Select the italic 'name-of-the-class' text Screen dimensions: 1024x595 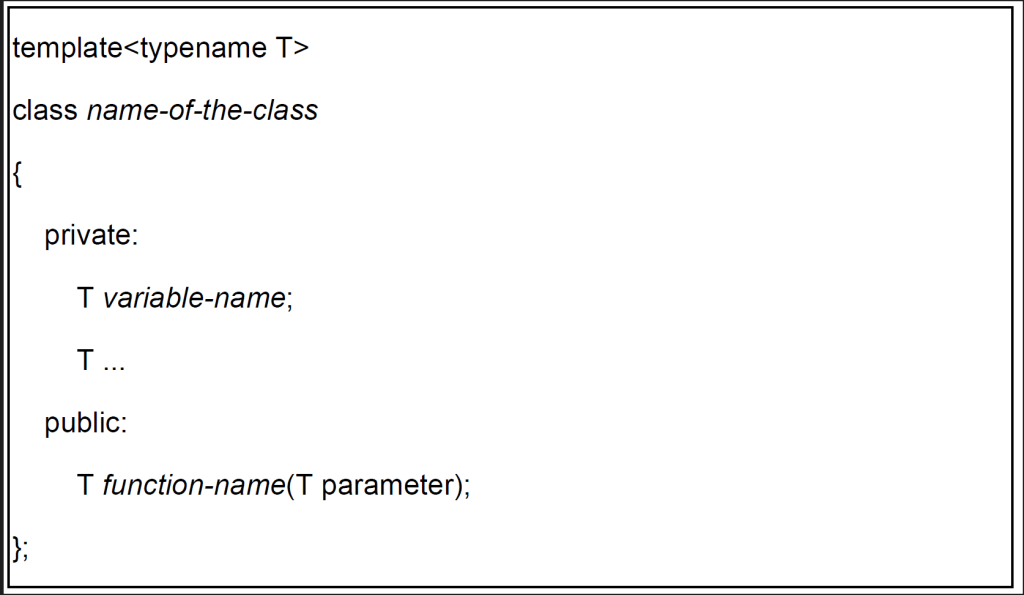[x=202, y=110]
